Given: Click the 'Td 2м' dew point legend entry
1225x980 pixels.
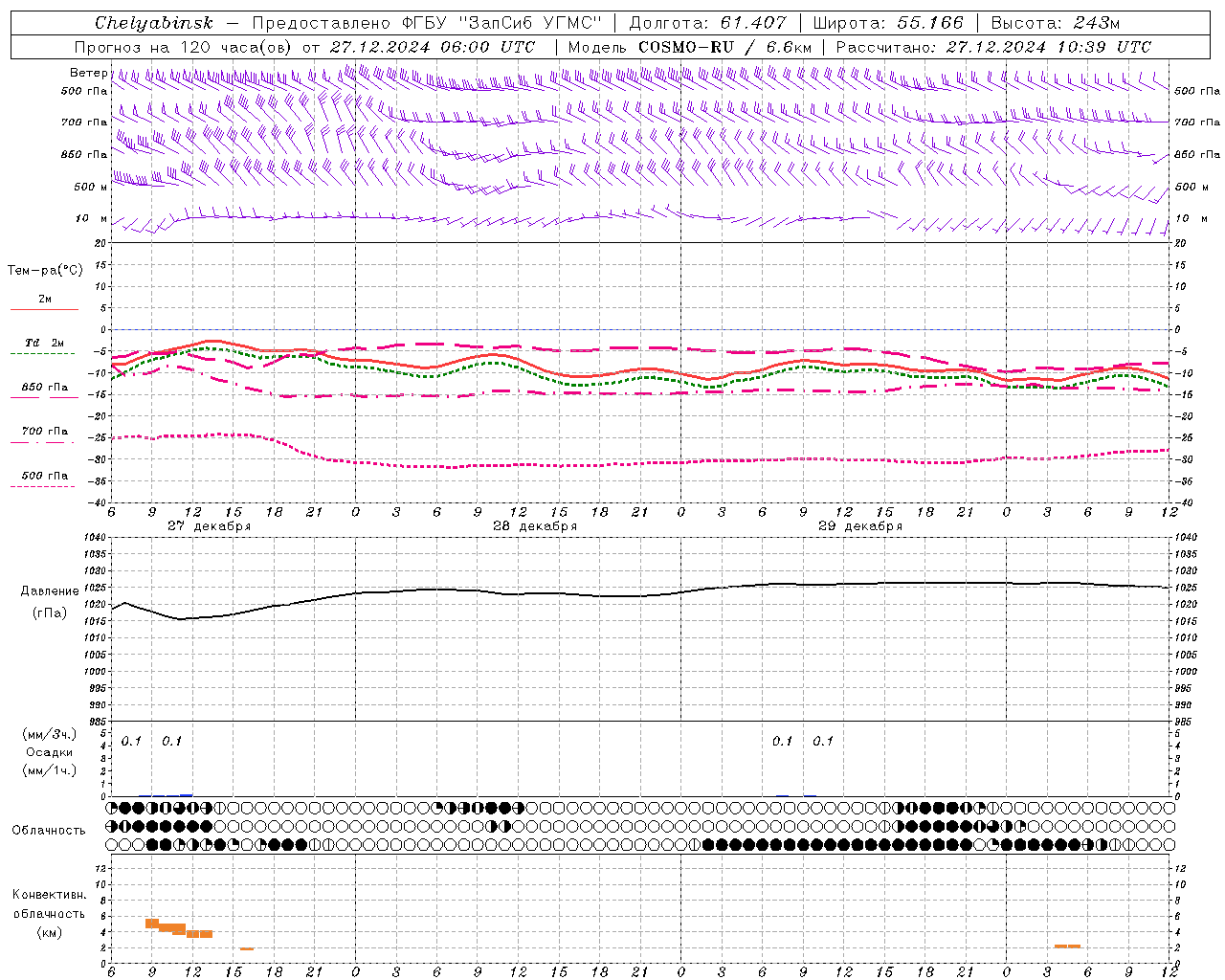Looking at the screenshot, I should (x=44, y=343).
